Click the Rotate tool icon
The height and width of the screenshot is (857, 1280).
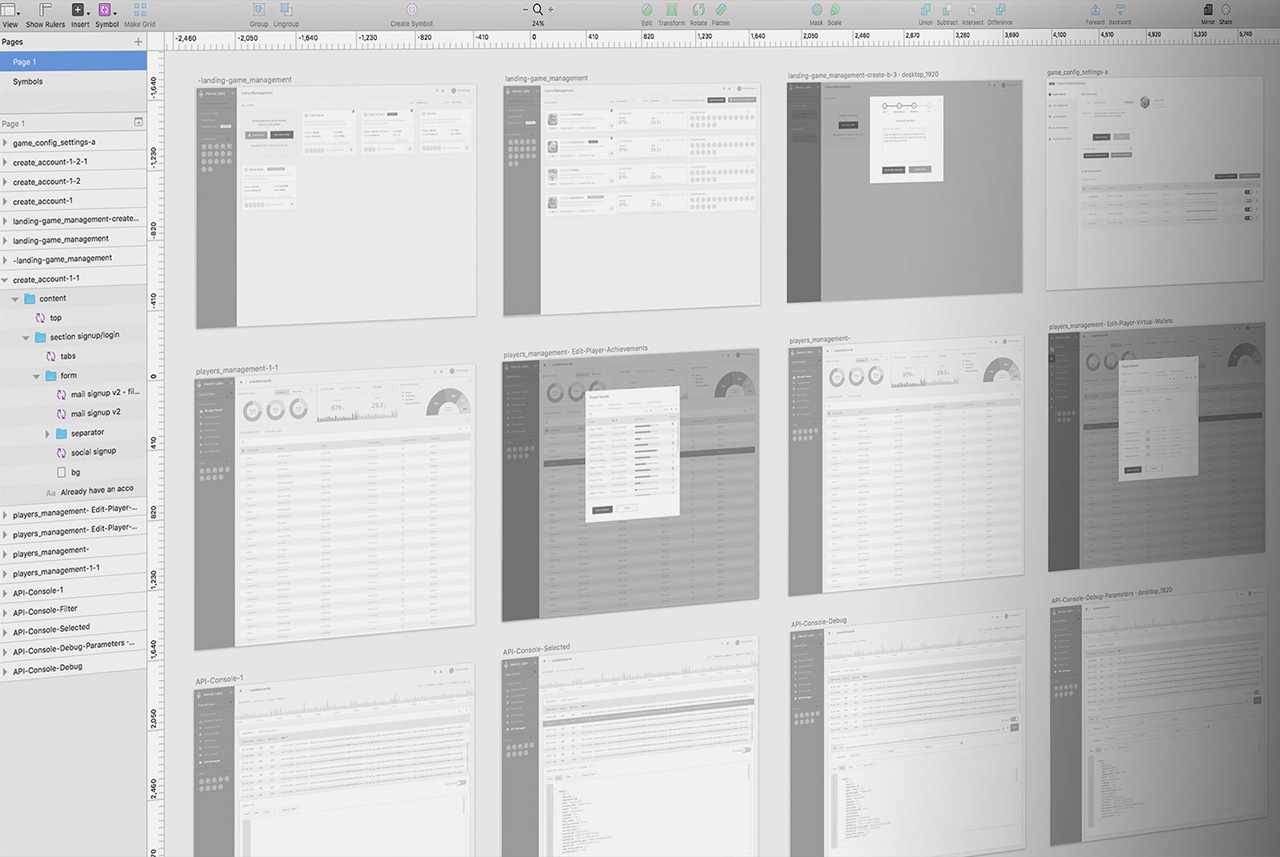click(697, 9)
